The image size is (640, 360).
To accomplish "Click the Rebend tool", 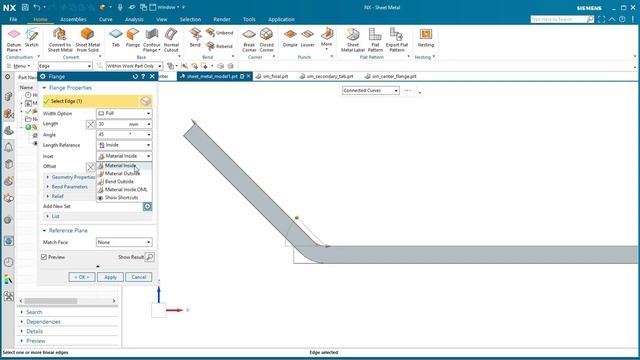I will (x=220, y=46).
